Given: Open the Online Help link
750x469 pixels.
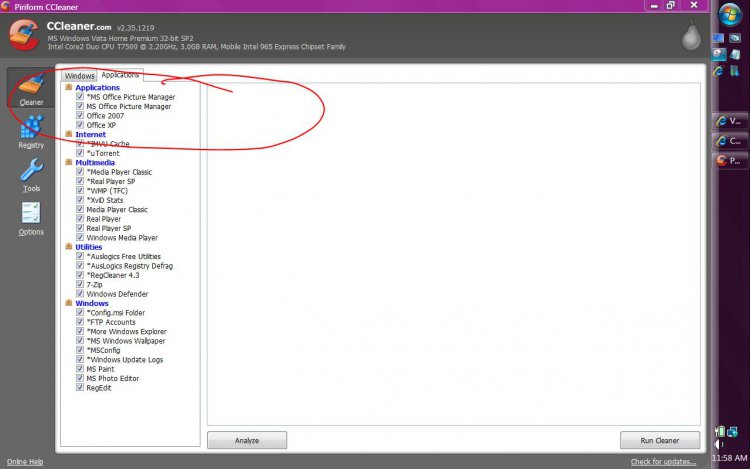Looking at the screenshot, I should tap(25, 461).
